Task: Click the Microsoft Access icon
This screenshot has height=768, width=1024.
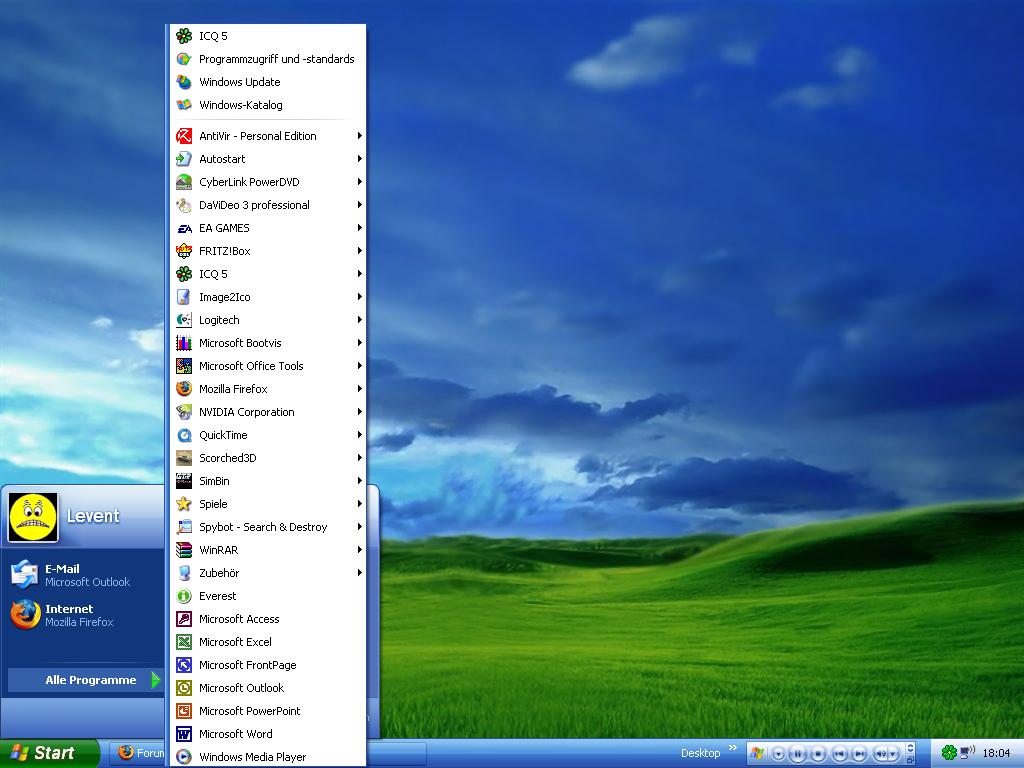Action: (x=184, y=618)
